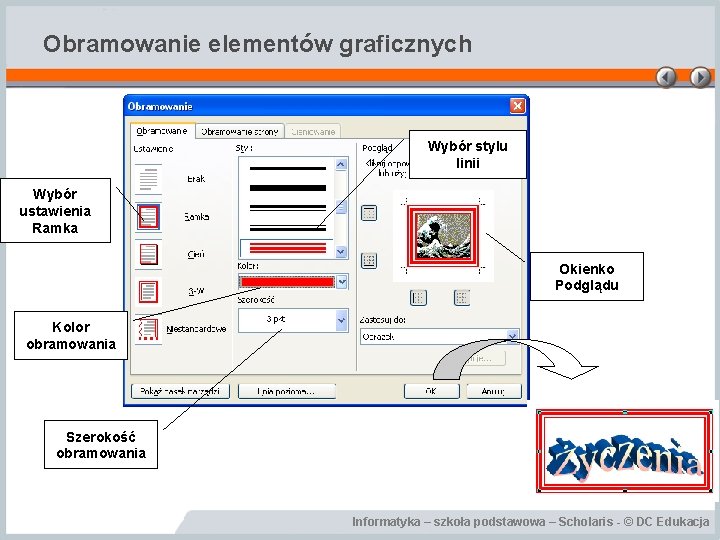Viewport: 720px width, 540px height.
Task: Close the Obramowanie dialog
Action: [x=518, y=106]
